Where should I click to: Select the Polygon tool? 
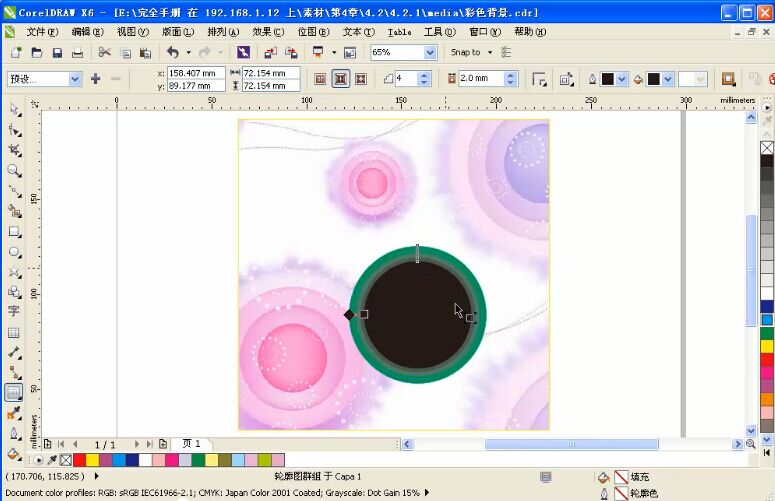[15, 272]
